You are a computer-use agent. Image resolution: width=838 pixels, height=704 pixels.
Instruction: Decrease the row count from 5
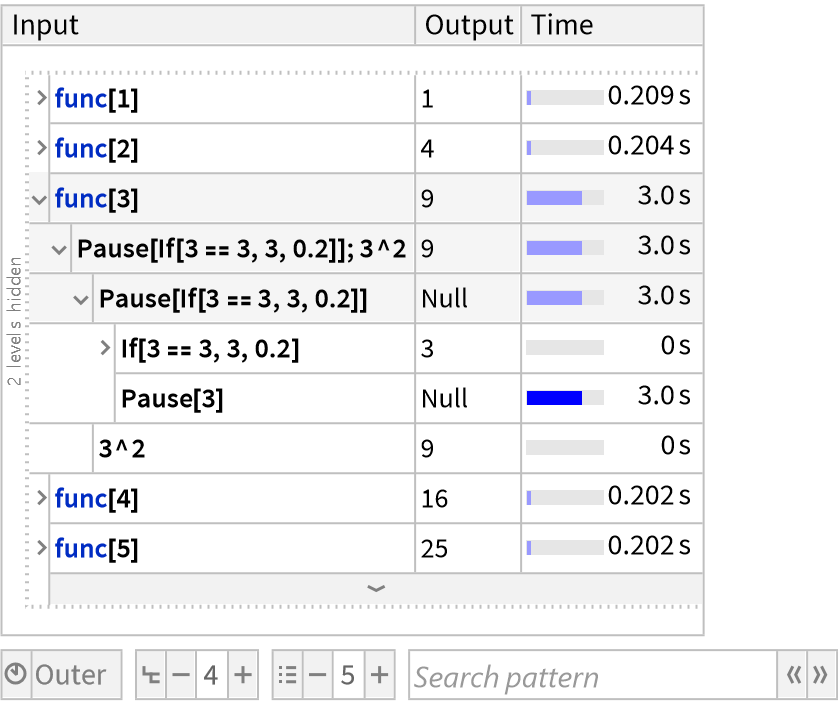tap(318, 676)
